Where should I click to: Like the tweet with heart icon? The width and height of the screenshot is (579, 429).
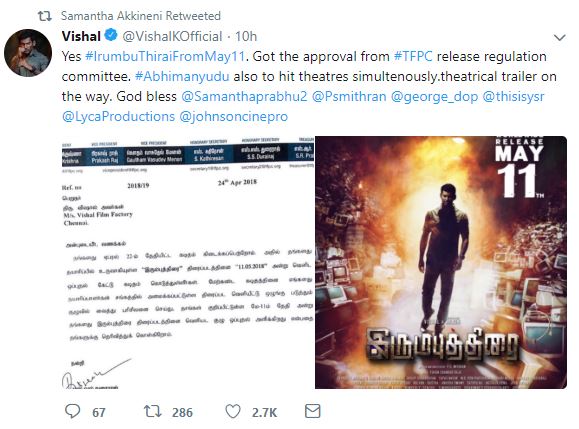tap(233, 411)
